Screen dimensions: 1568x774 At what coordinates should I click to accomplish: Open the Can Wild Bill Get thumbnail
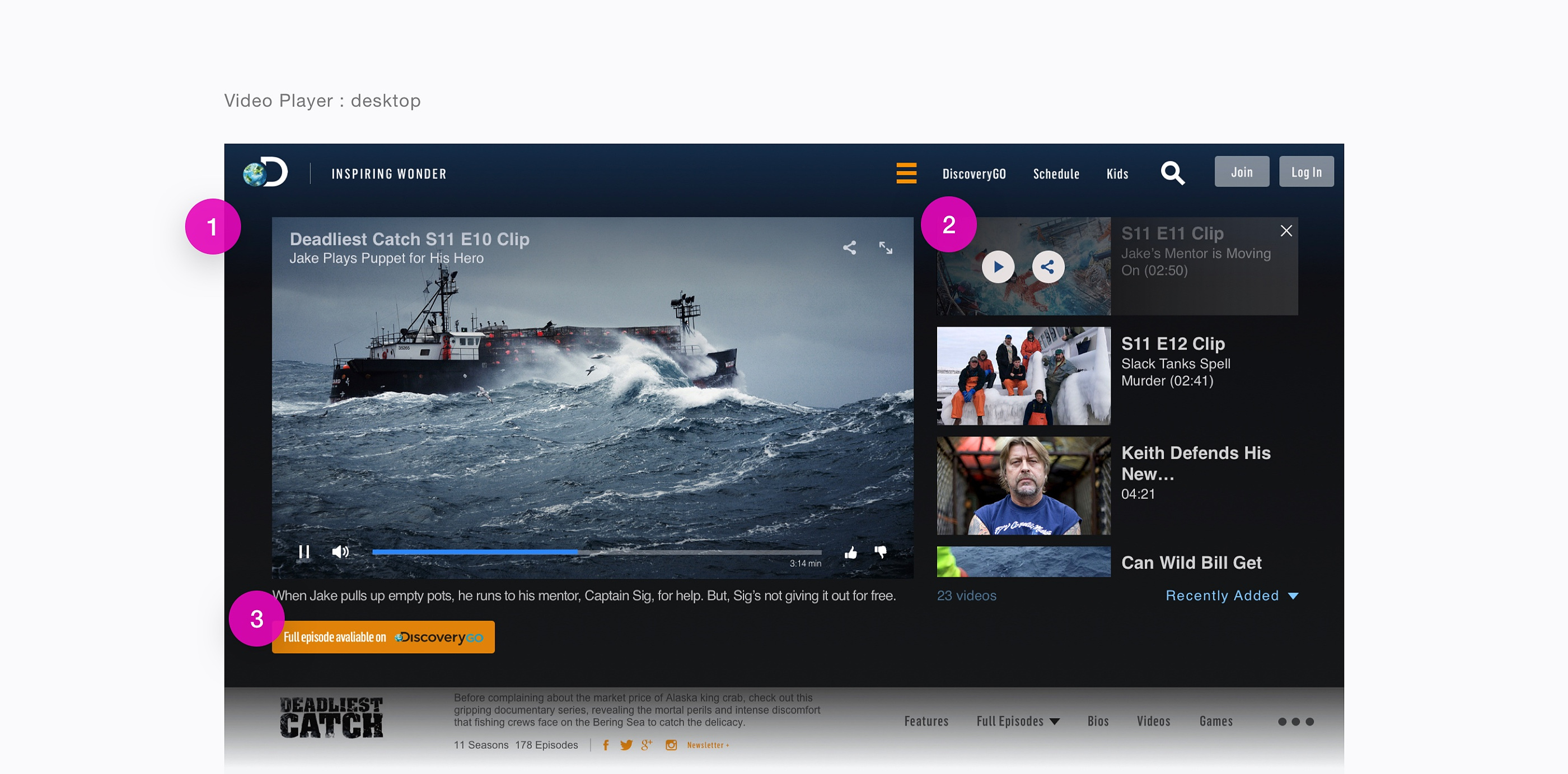[x=1023, y=562]
